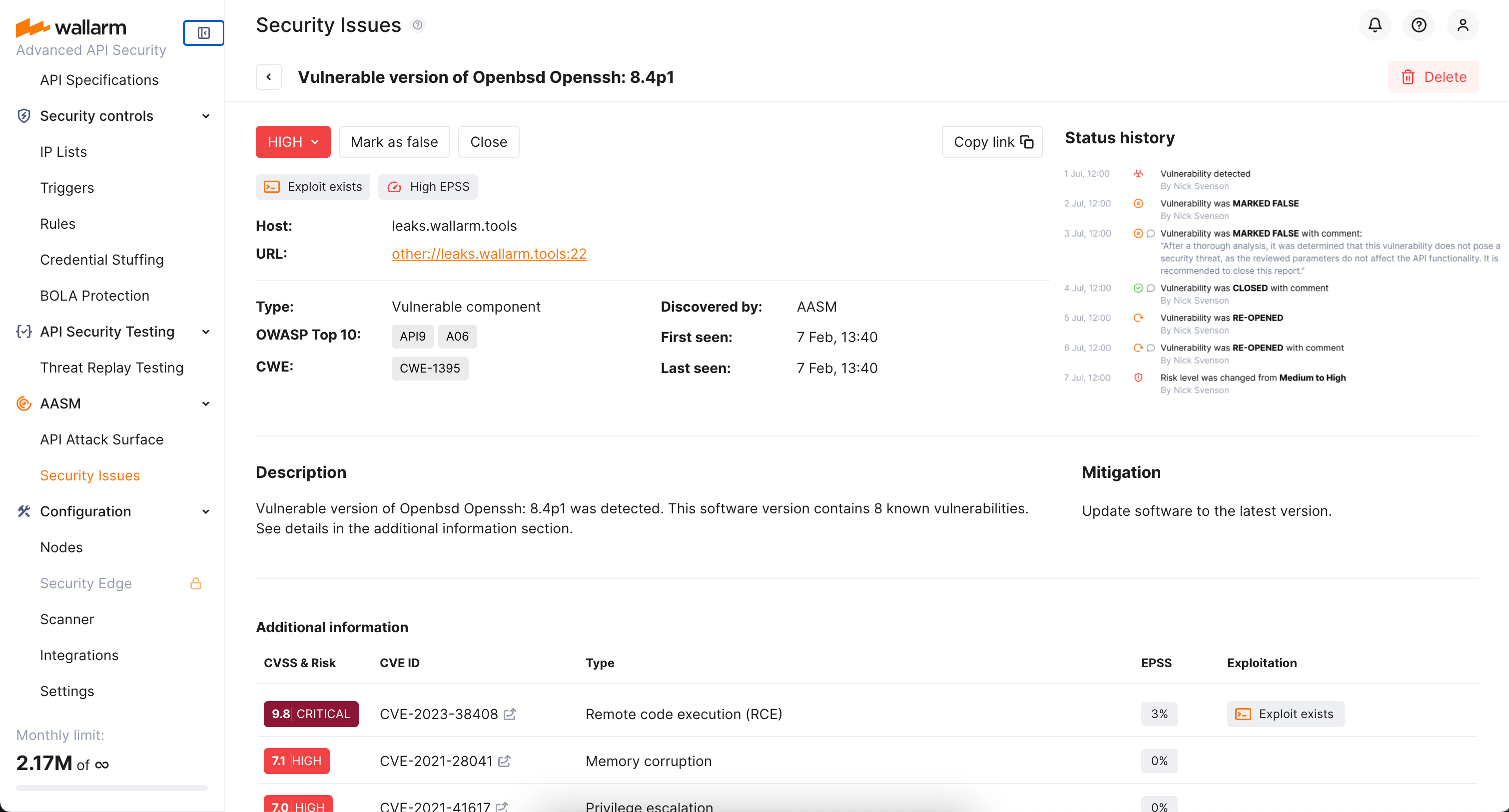
Task: Click the help tooltip icon beside Security Issues
Action: (418, 24)
